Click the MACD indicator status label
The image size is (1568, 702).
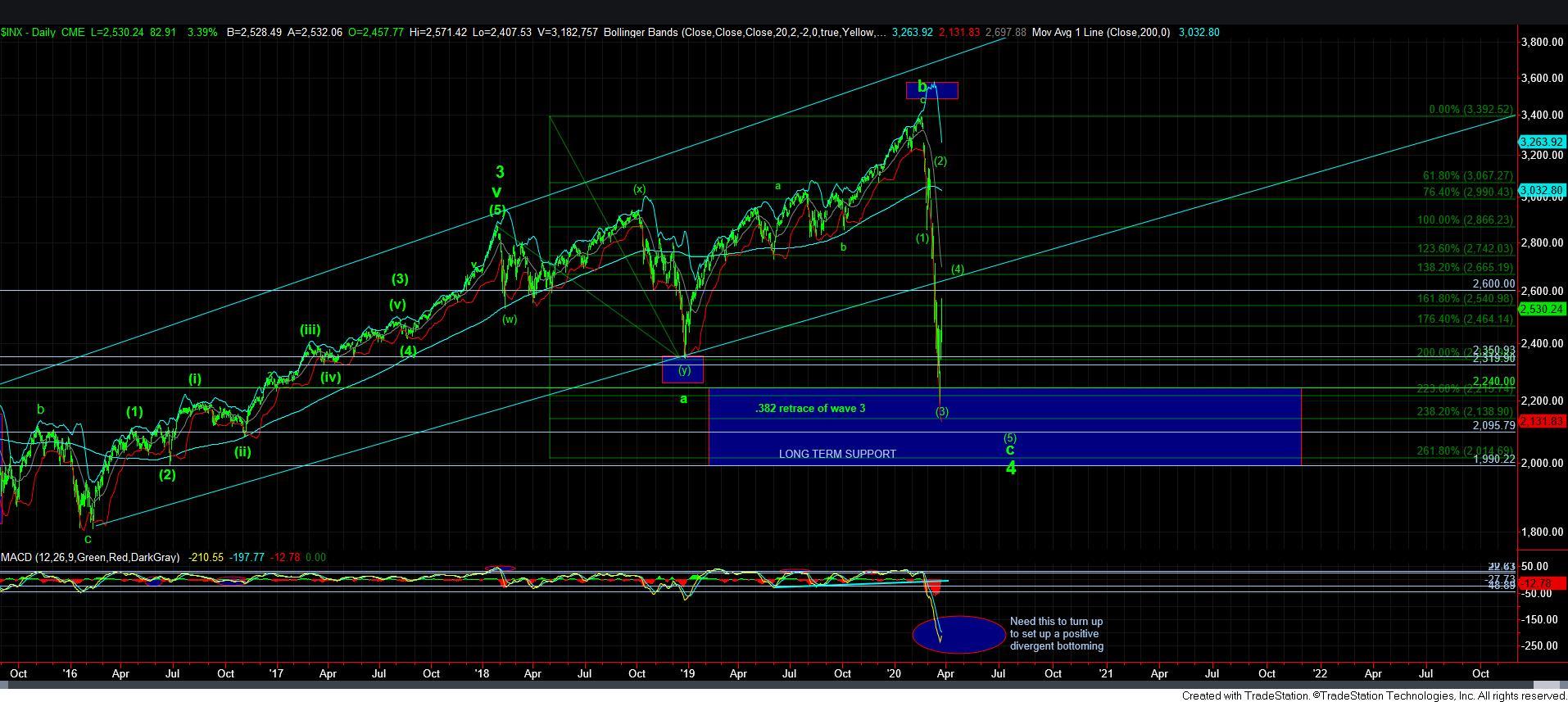coord(90,558)
